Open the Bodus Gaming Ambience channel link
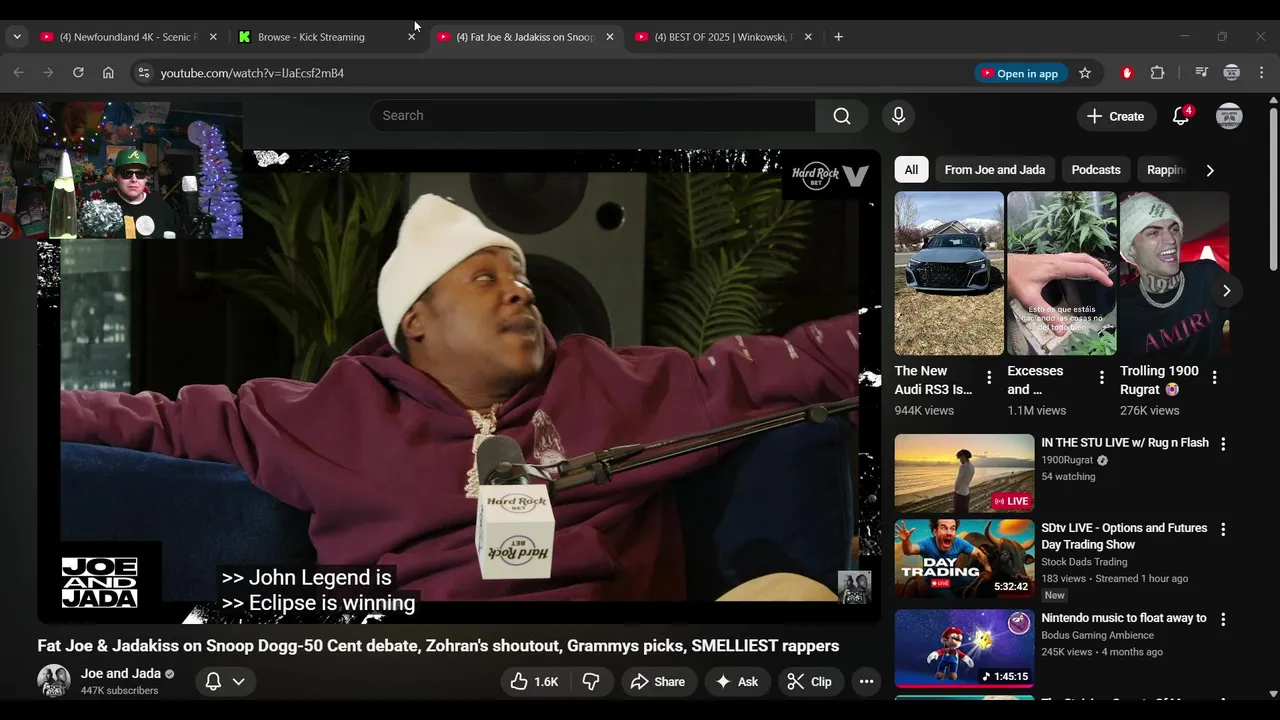The height and width of the screenshot is (720, 1280). (x=1097, y=635)
